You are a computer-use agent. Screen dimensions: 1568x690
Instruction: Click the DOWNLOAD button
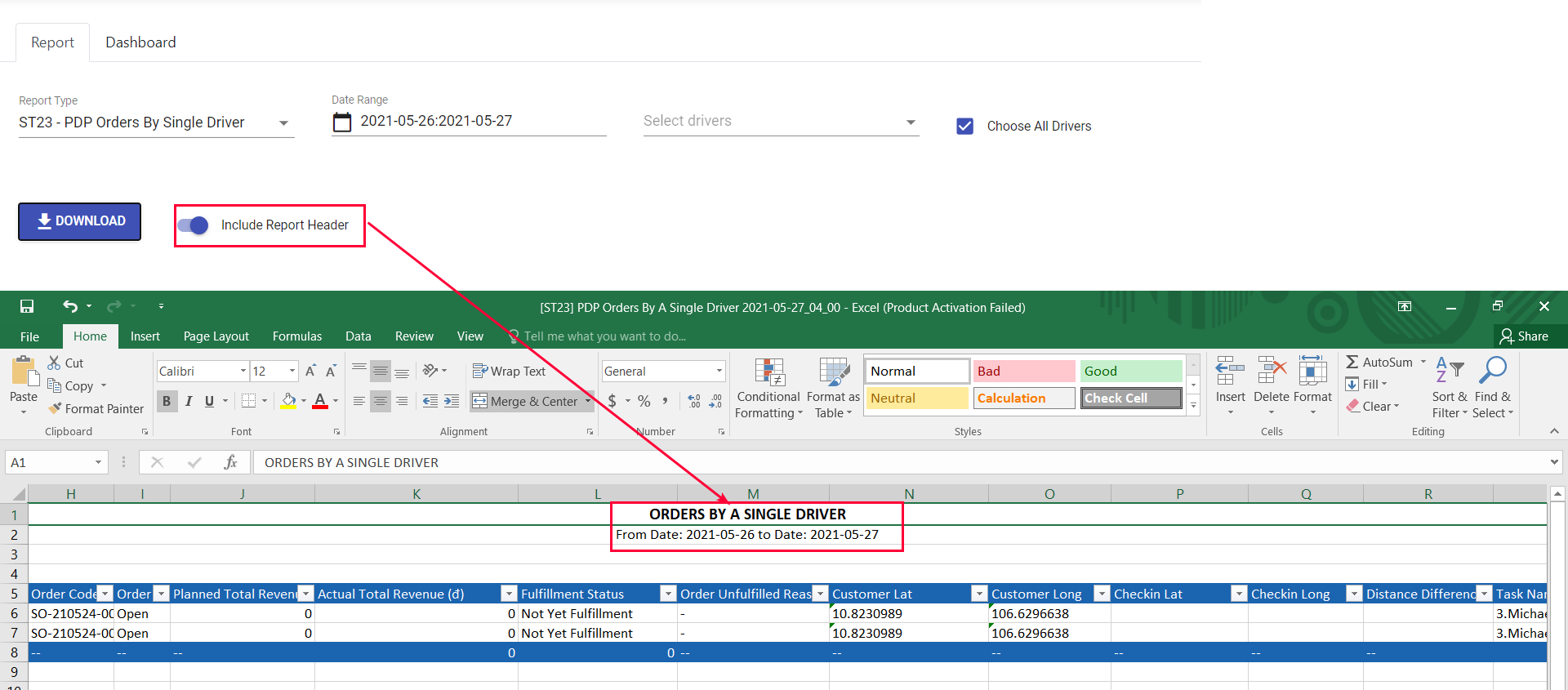(x=80, y=221)
